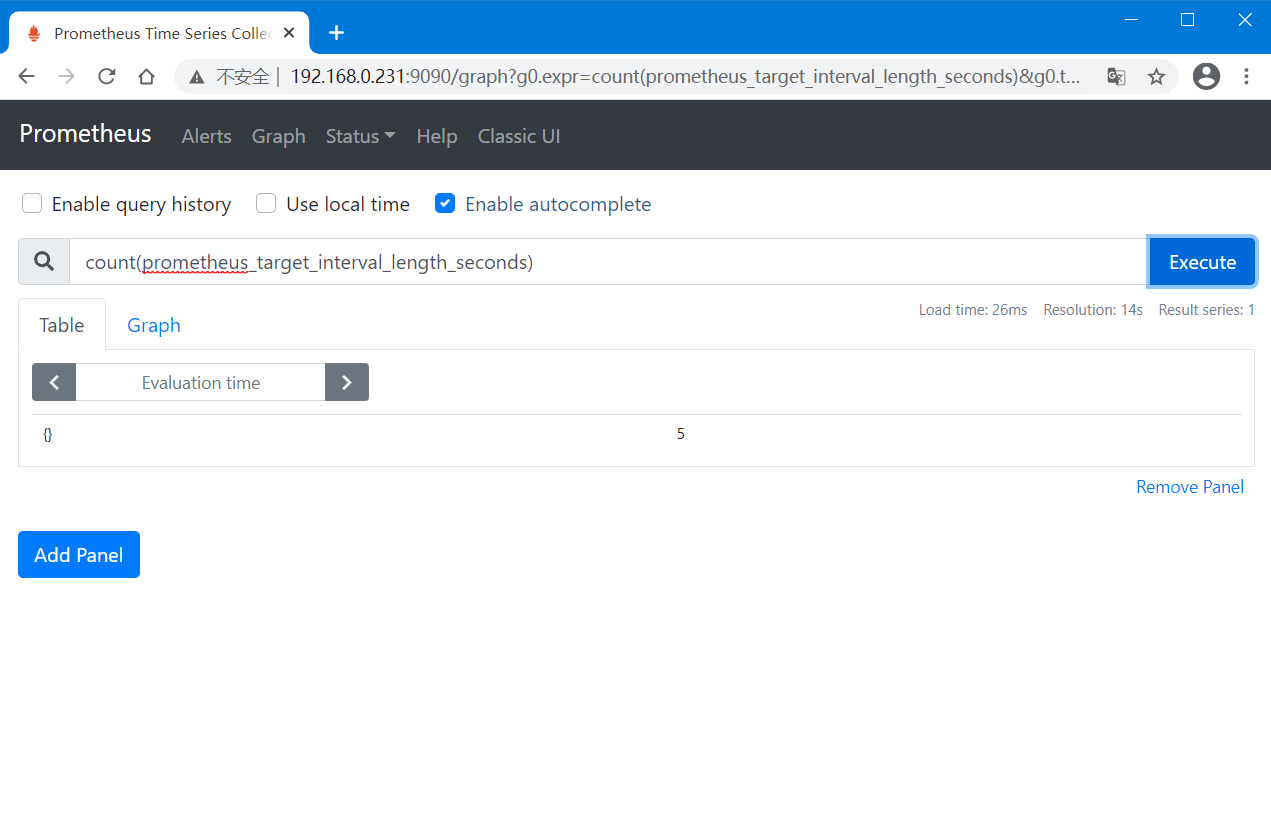Image resolution: width=1271 pixels, height=815 pixels.
Task: Expand the Status dropdown menu
Action: point(360,136)
